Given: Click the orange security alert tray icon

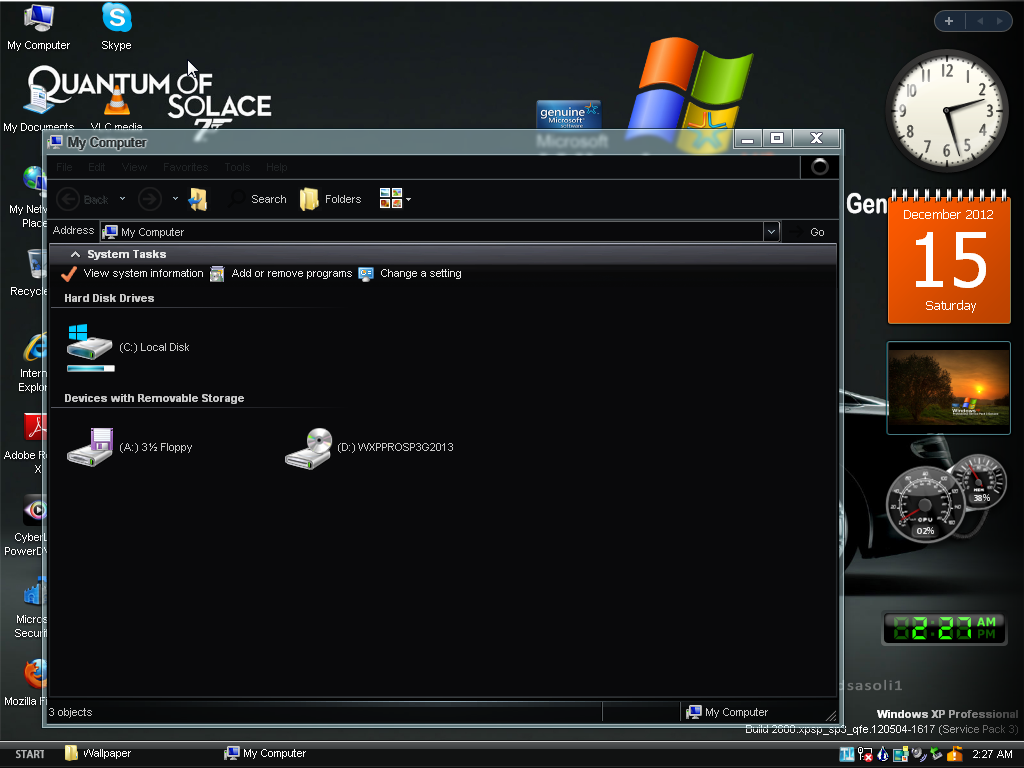Looking at the screenshot, I should 954,754.
